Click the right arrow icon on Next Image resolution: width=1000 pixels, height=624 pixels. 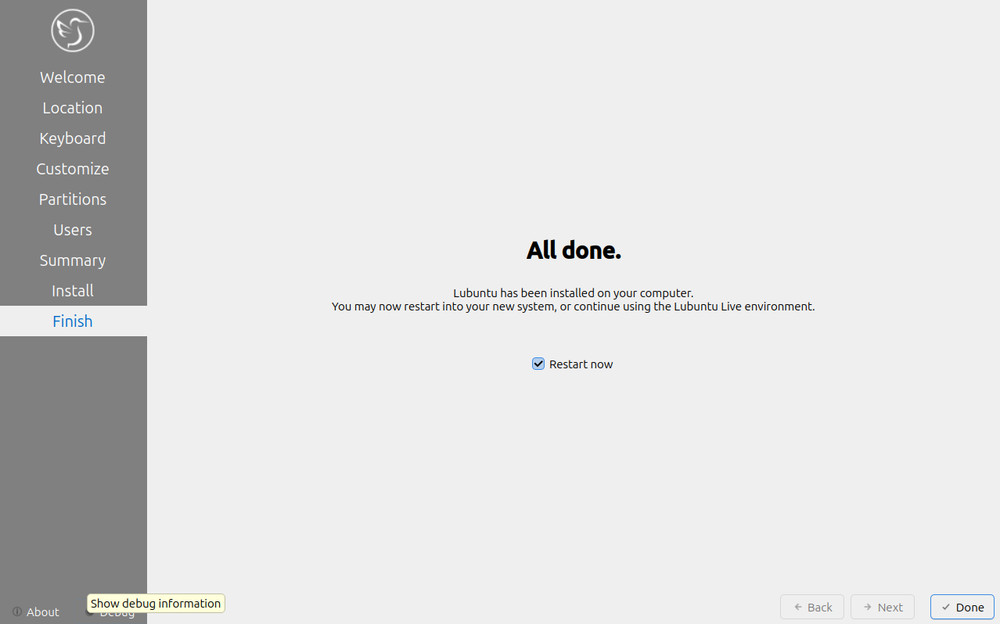pyautogui.click(x=867, y=607)
